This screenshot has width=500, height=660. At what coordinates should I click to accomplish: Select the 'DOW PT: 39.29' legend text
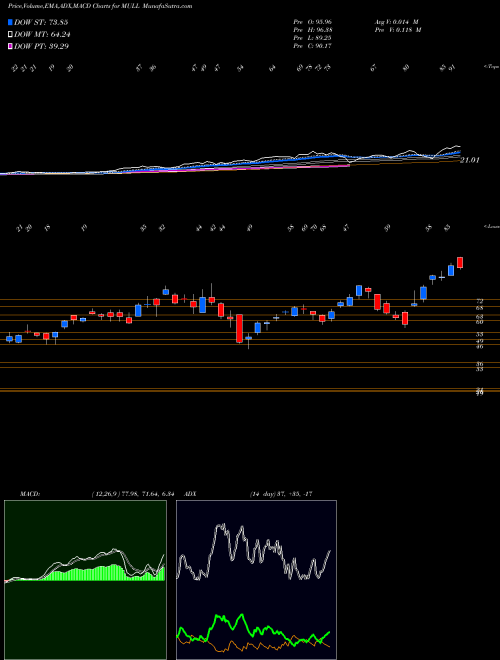[x=41, y=46]
